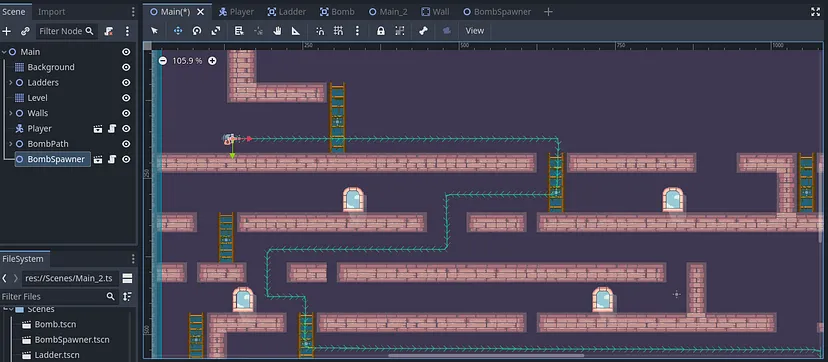Toggle visibility of the Walls node

[x=126, y=113]
